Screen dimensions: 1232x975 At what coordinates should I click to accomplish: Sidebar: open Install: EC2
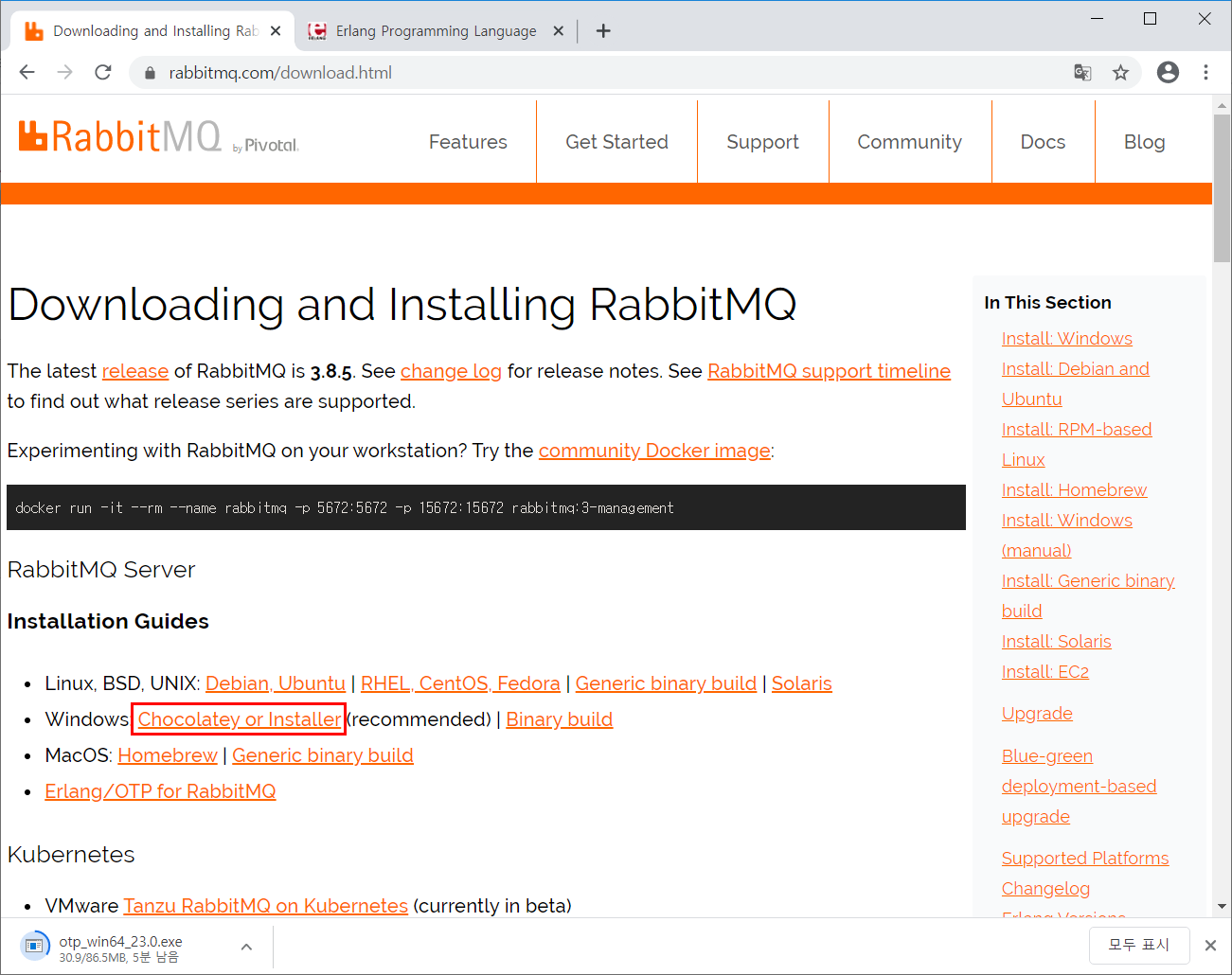(x=1045, y=672)
